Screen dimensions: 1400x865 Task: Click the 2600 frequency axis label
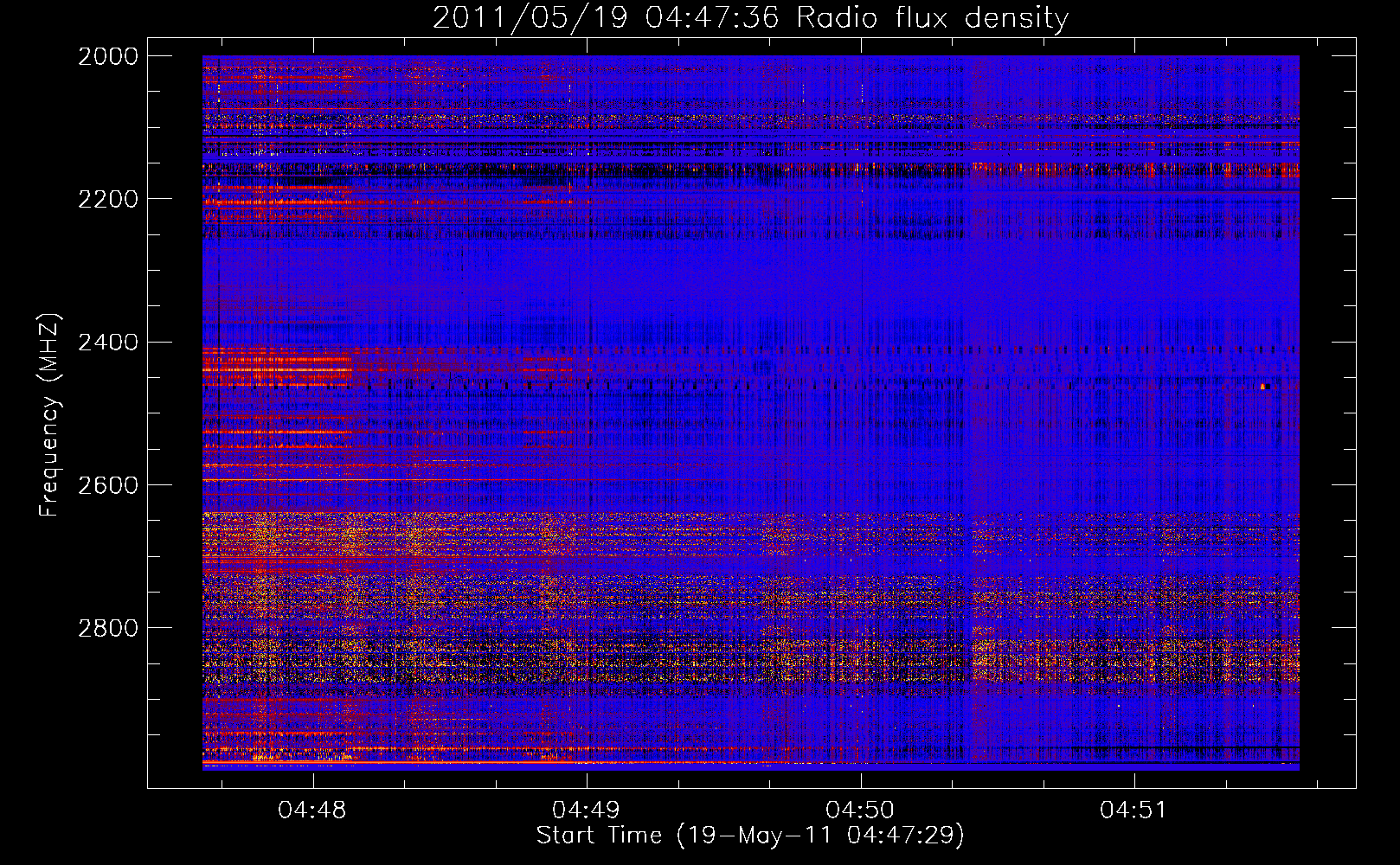click(108, 485)
